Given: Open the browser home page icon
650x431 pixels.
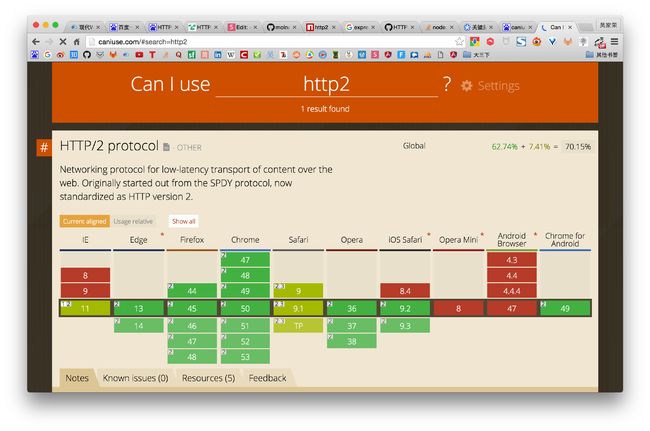Looking at the screenshot, I should coord(76,41).
